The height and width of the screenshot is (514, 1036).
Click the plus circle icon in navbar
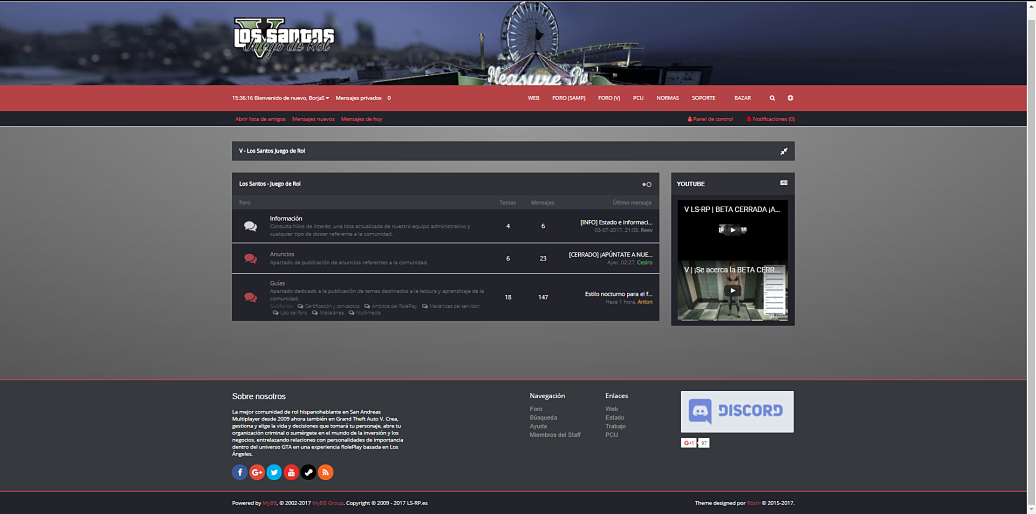pos(790,98)
